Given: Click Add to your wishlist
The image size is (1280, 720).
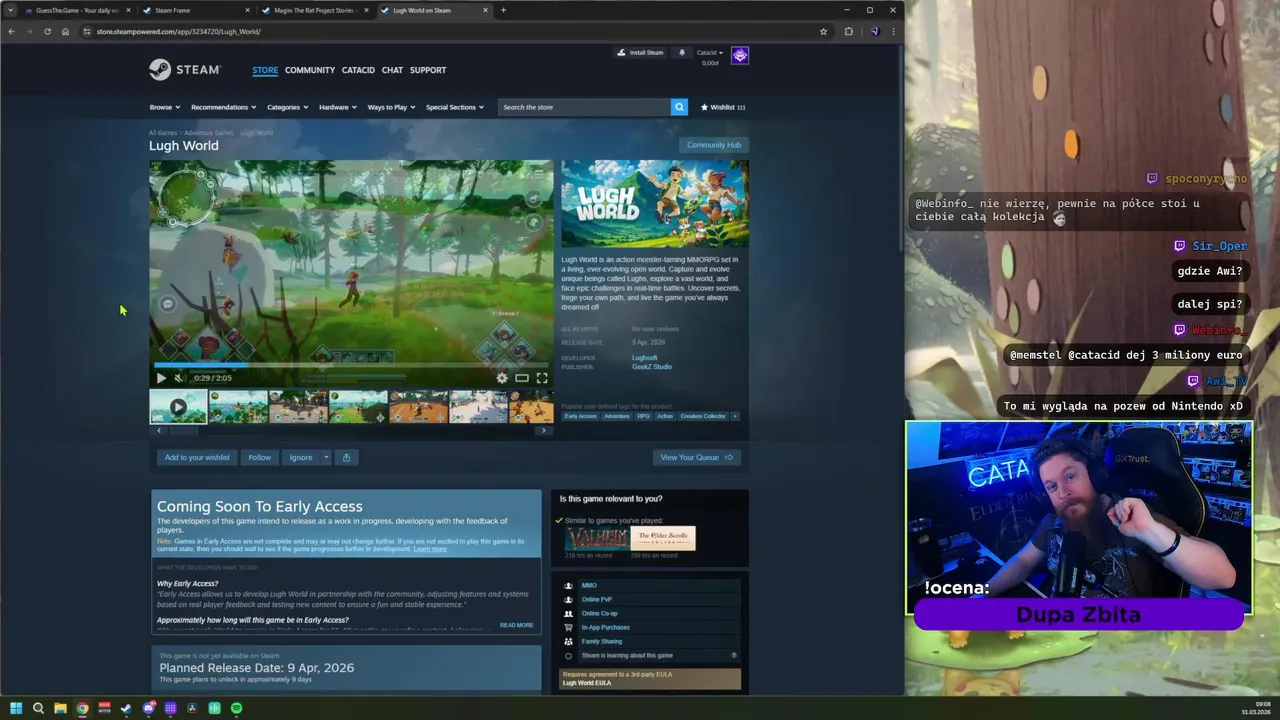Looking at the screenshot, I should click(197, 457).
